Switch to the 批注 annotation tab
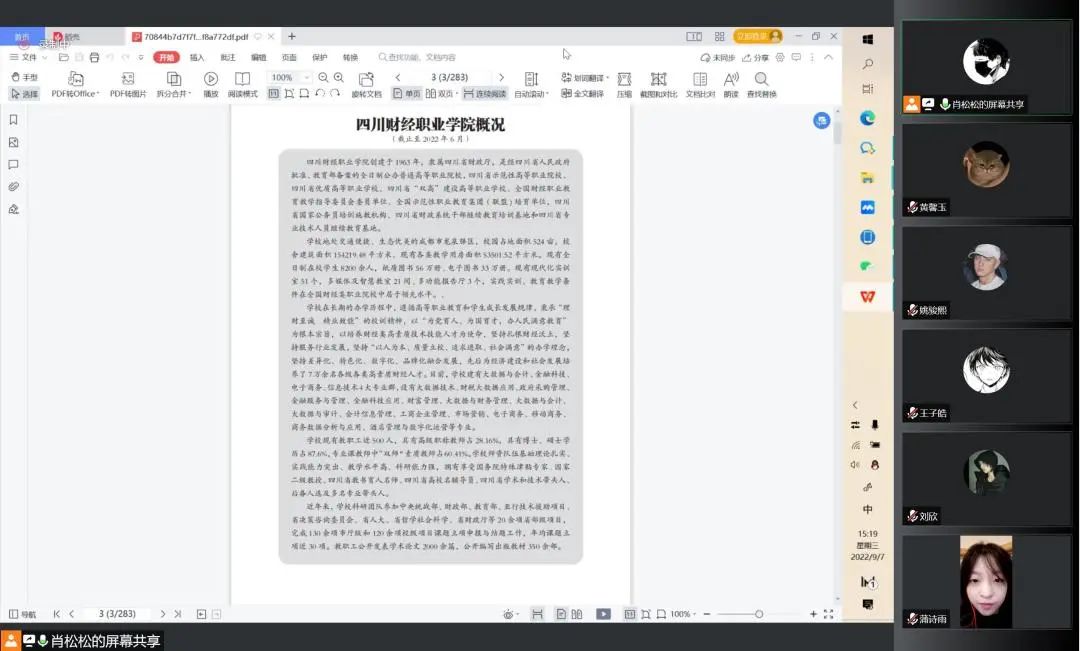 pos(228,57)
